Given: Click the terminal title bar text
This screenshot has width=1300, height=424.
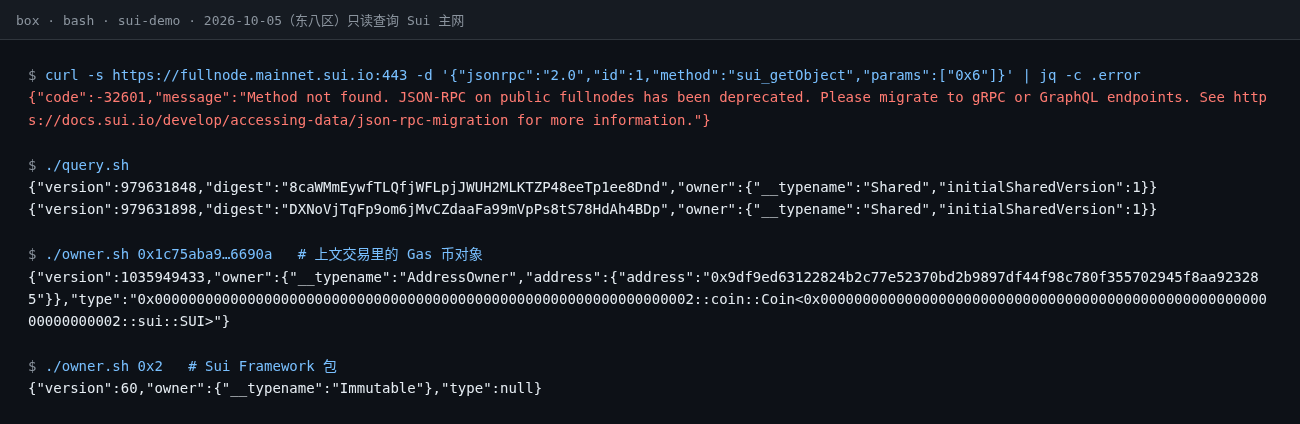Looking at the screenshot, I should click(240, 20).
